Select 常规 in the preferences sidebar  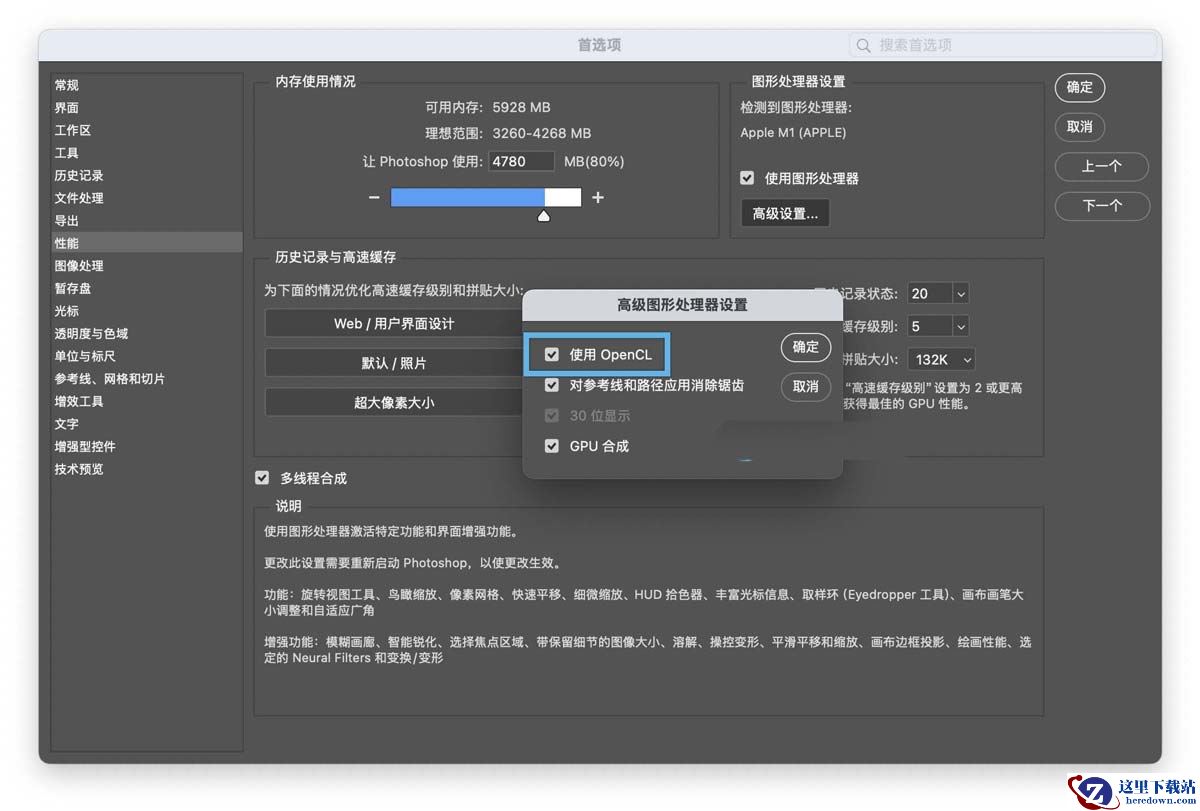[x=67, y=85]
